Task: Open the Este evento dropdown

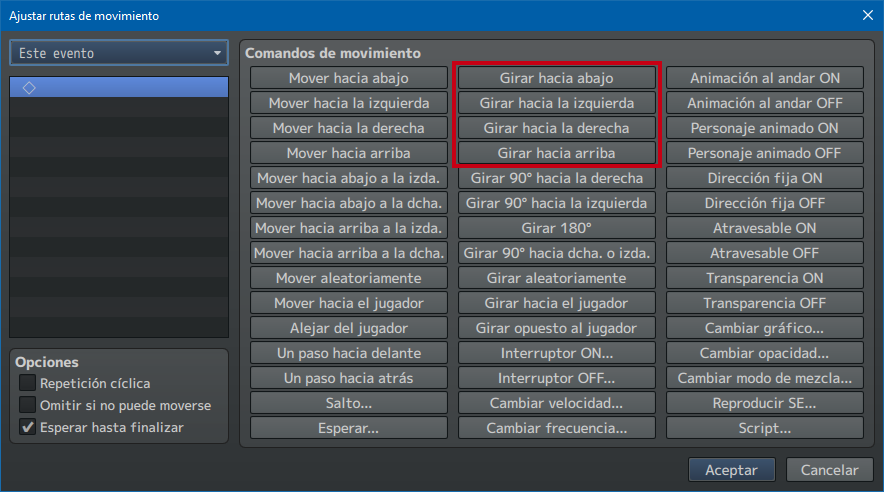Action: 119,53
